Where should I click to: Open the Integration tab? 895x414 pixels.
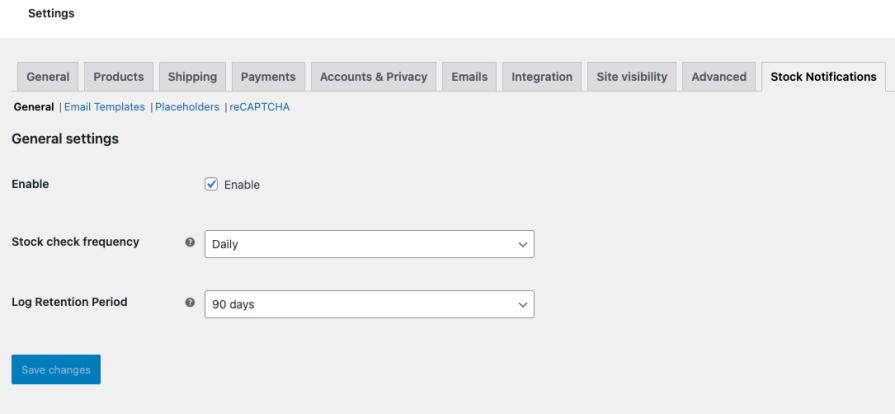[542, 77]
